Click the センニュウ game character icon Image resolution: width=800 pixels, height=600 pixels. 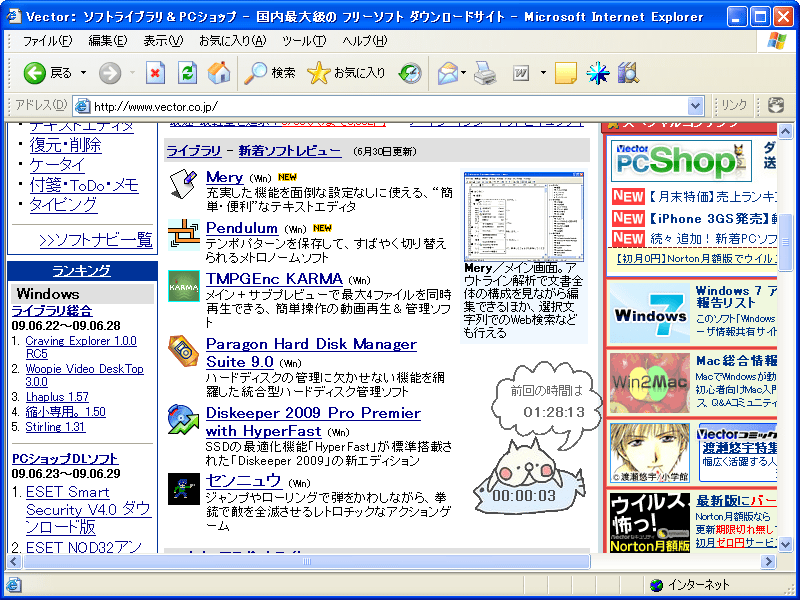coord(184,489)
